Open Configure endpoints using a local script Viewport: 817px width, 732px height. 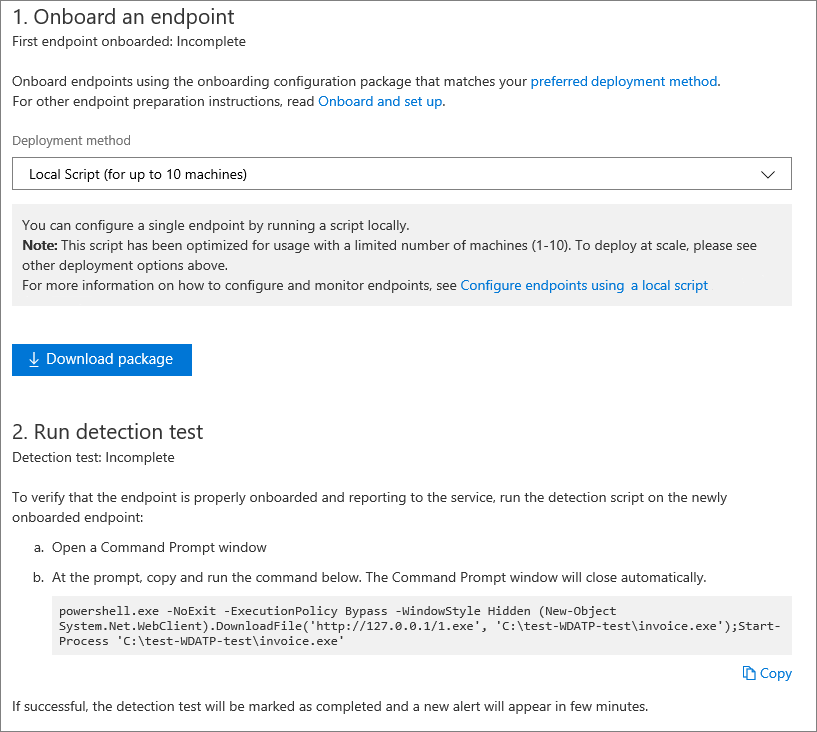(x=584, y=285)
